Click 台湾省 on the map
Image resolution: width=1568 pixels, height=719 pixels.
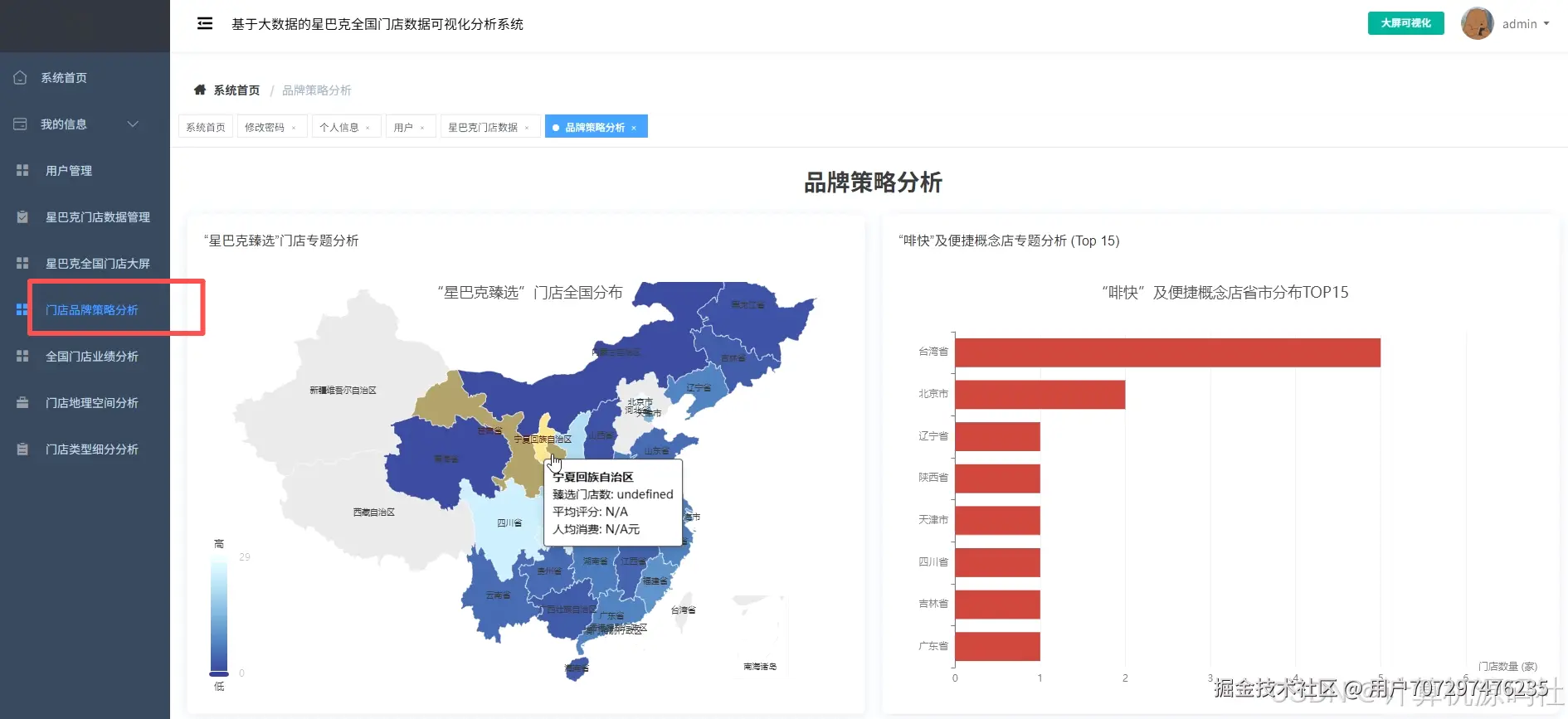click(683, 610)
